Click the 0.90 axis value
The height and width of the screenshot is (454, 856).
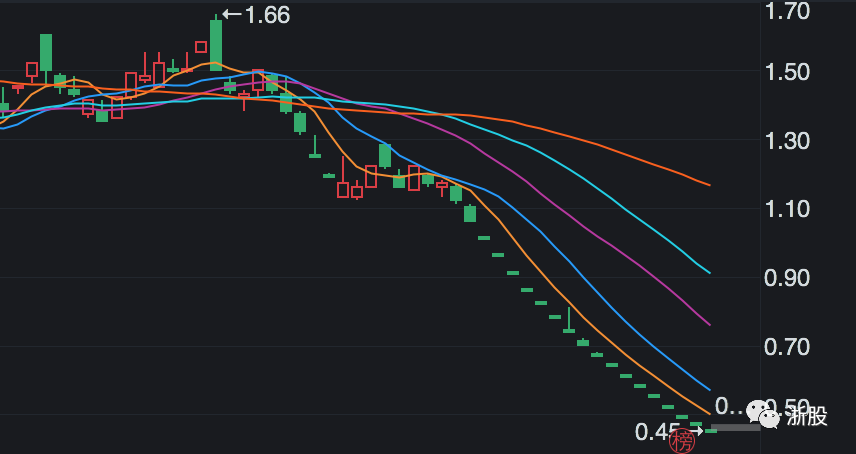tap(787, 278)
